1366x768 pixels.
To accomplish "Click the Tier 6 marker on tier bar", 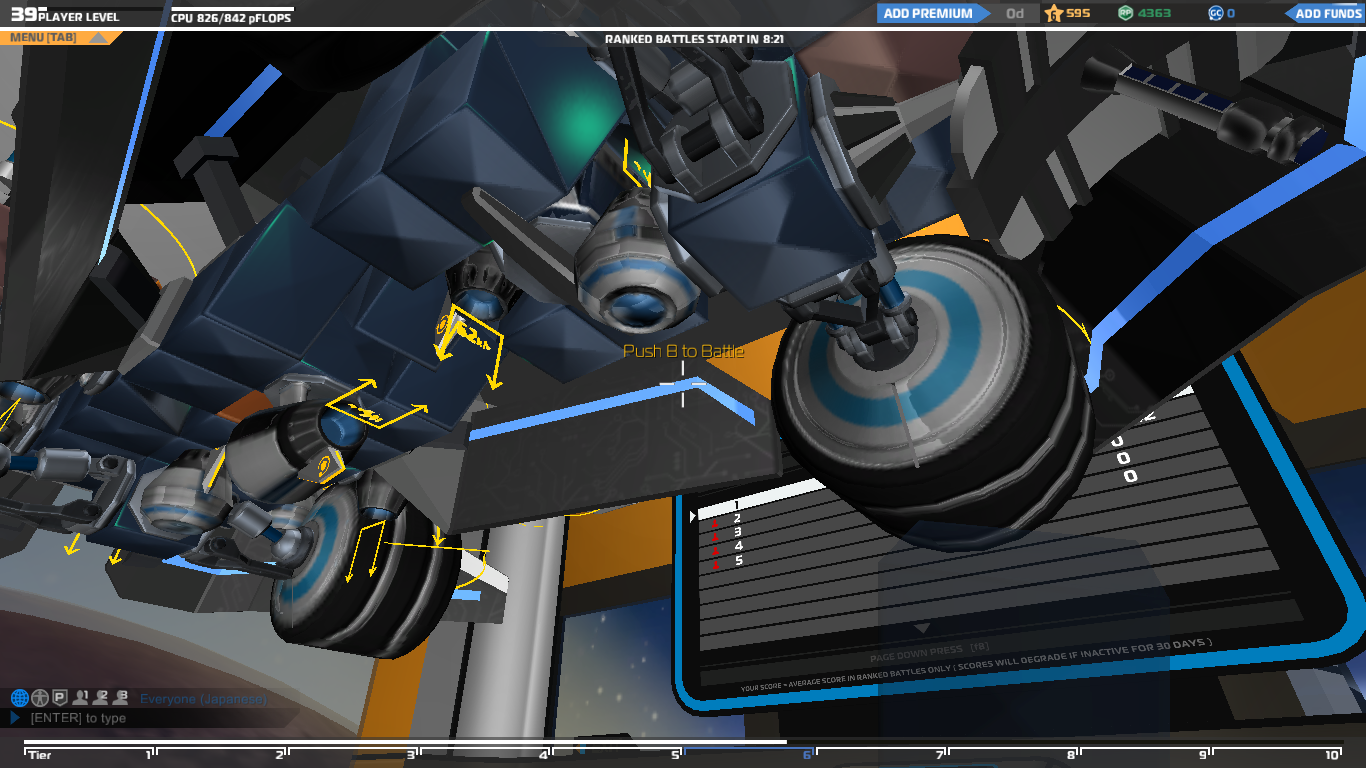I will tap(806, 755).
